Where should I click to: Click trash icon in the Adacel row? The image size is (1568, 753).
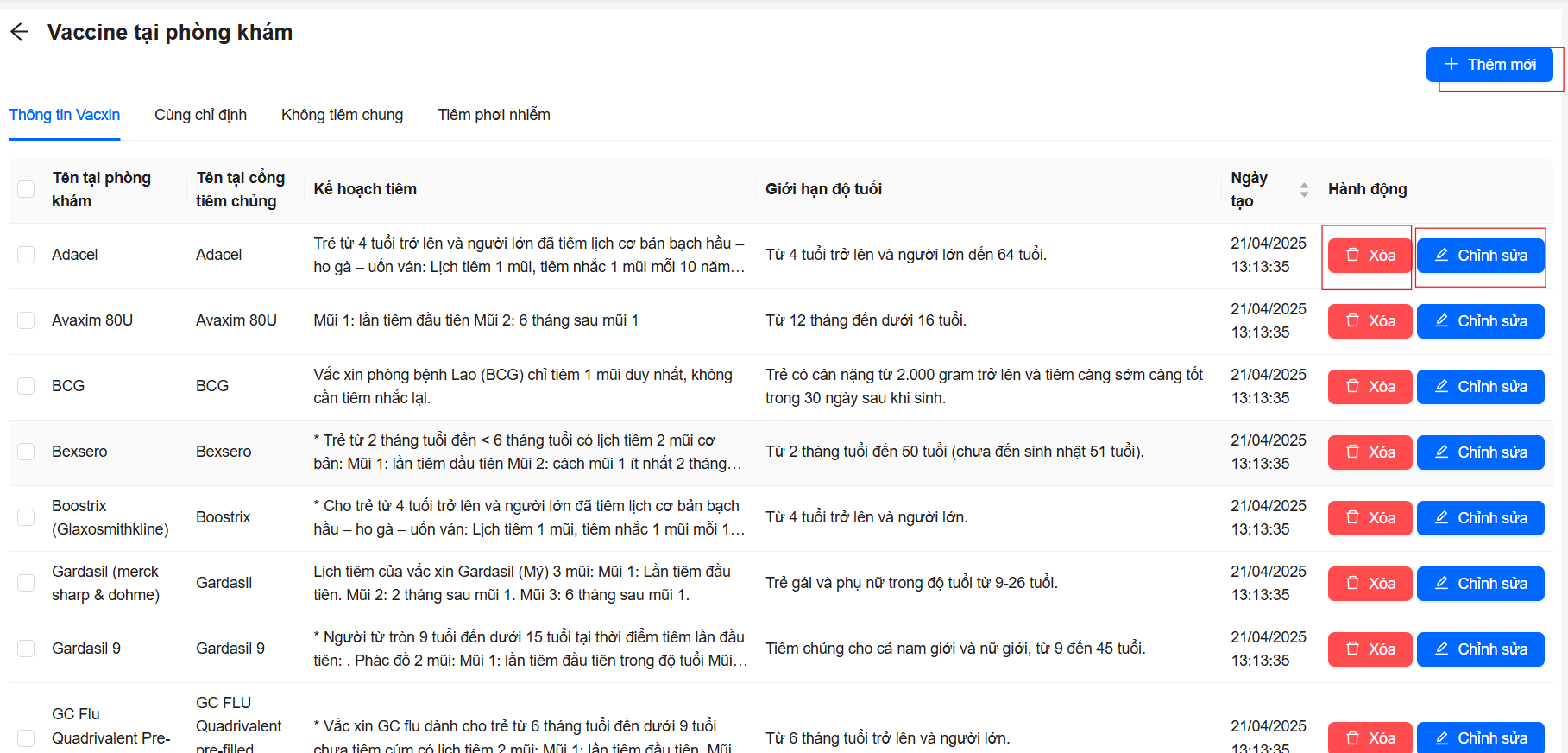click(1353, 255)
